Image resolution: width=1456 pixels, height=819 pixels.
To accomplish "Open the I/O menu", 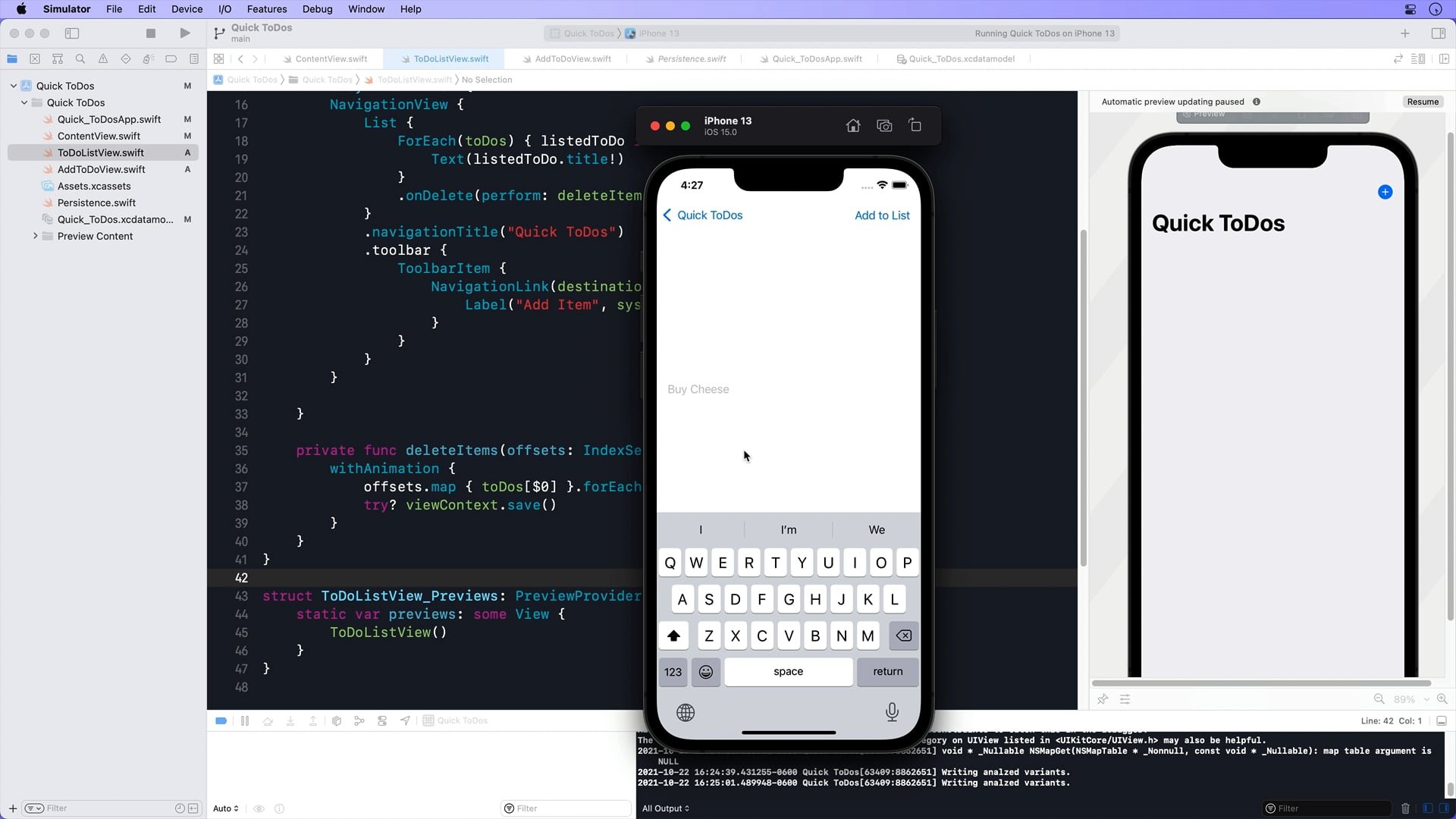I will [x=224, y=9].
